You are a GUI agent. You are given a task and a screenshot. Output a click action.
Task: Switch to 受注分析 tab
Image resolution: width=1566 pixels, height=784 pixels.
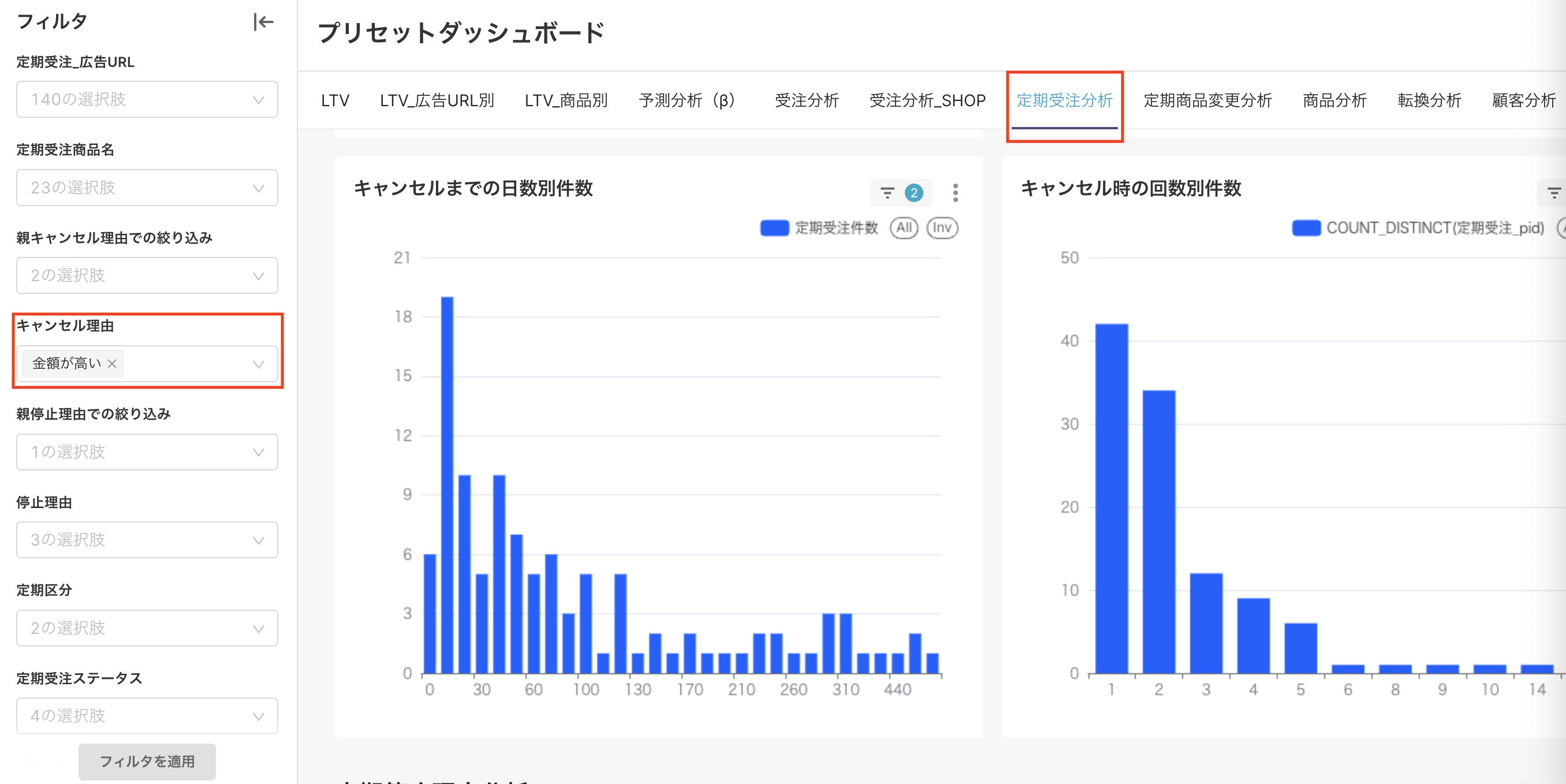(x=807, y=100)
